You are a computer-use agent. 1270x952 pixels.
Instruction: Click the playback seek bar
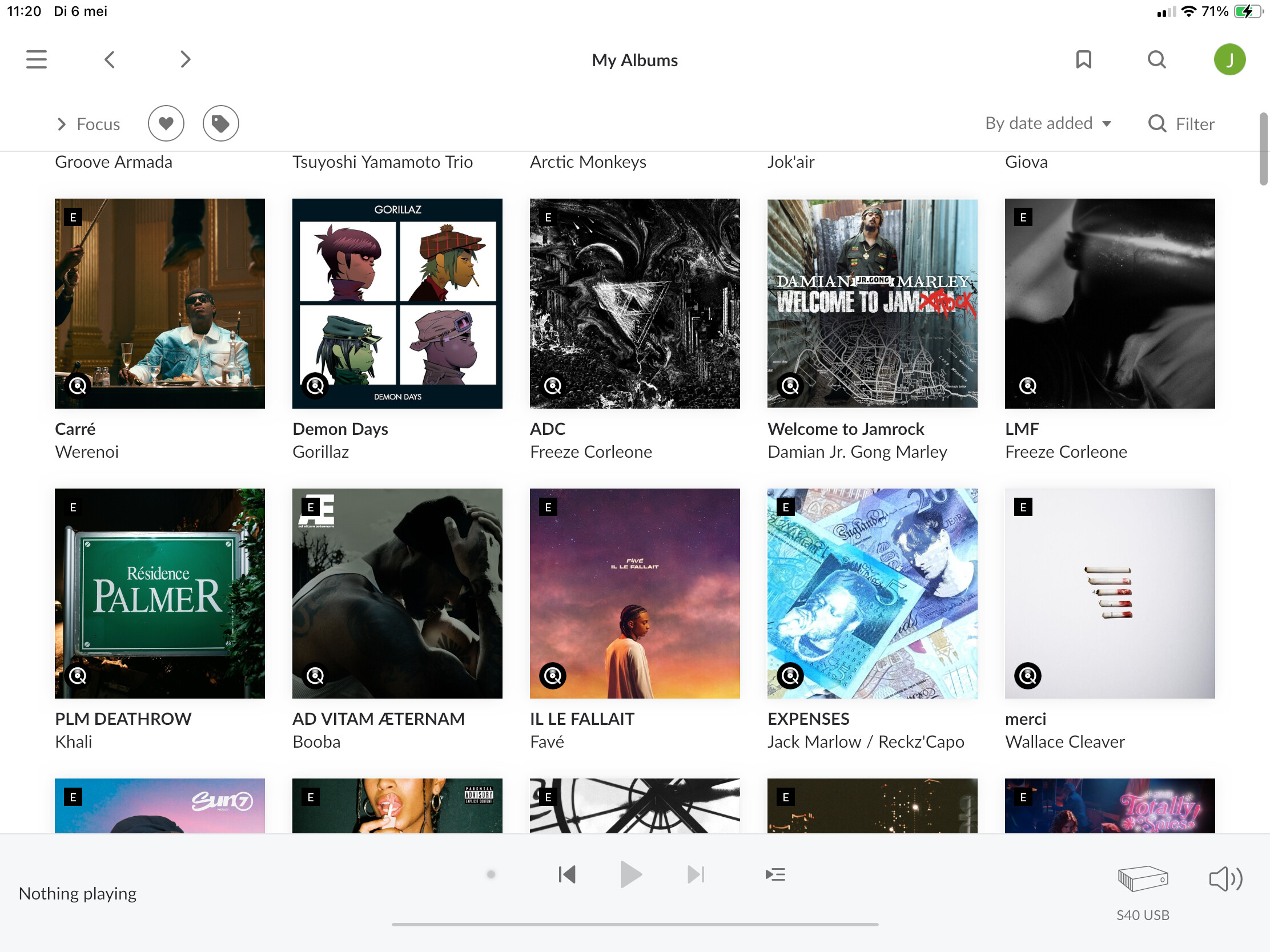tap(635, 925)
